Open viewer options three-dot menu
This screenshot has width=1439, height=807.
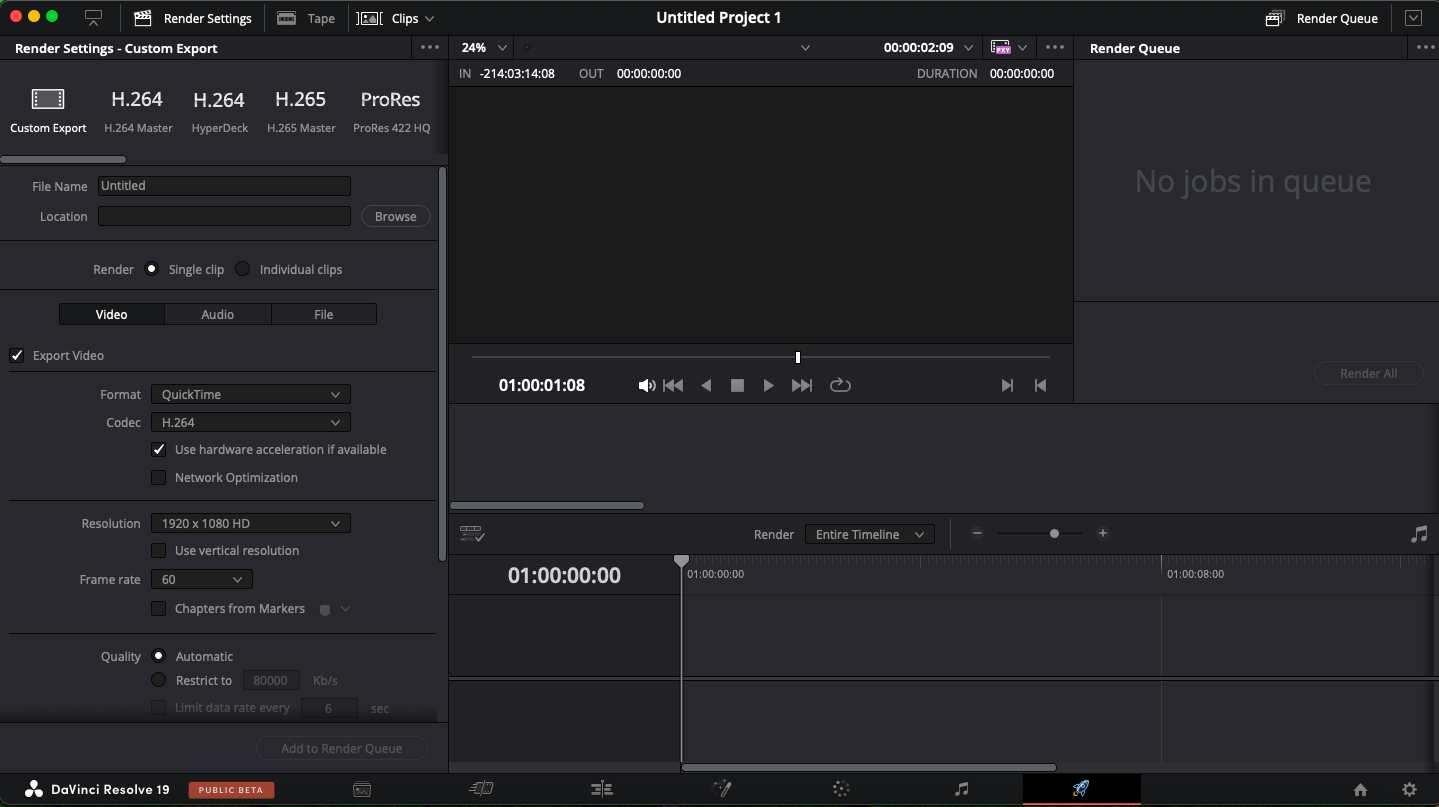1055,47
